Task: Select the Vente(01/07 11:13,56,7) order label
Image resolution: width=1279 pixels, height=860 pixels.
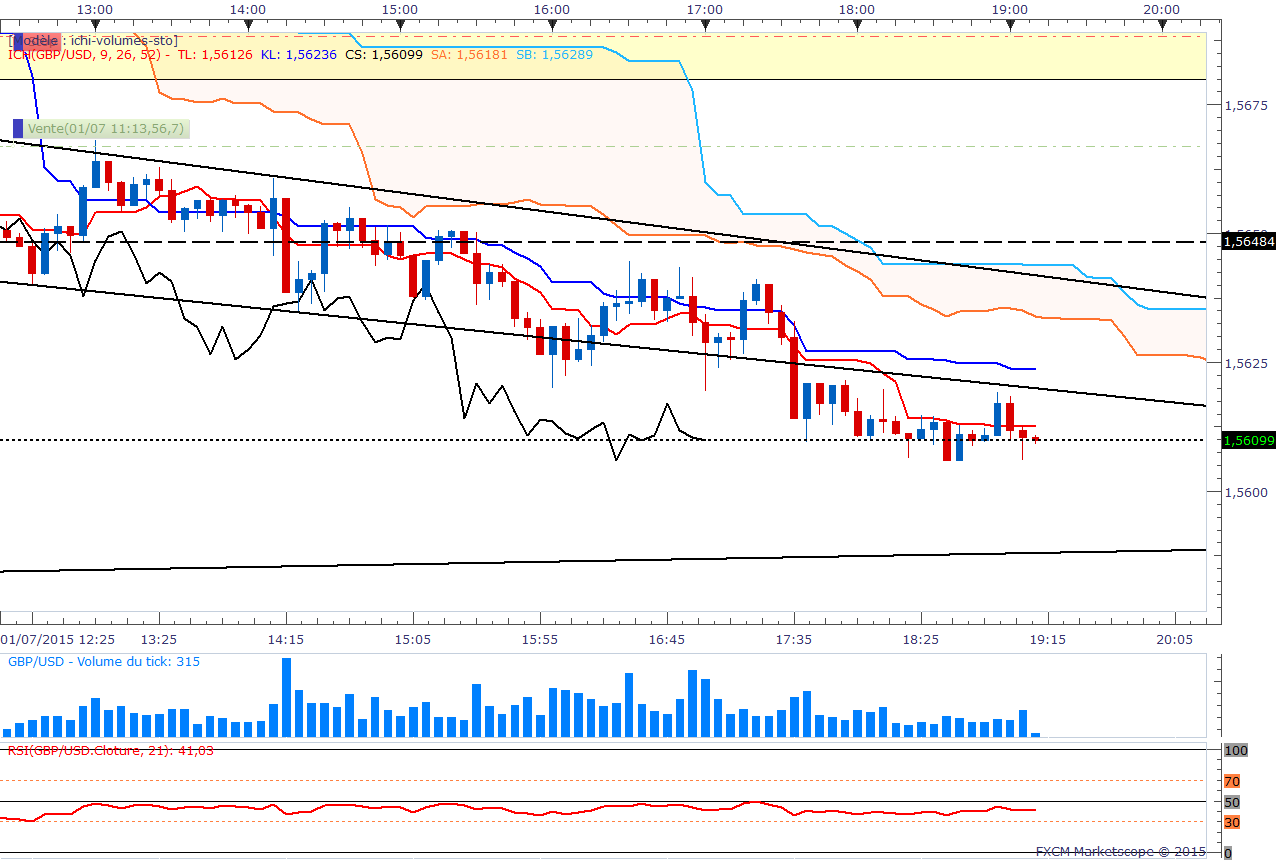Action: 105,128
